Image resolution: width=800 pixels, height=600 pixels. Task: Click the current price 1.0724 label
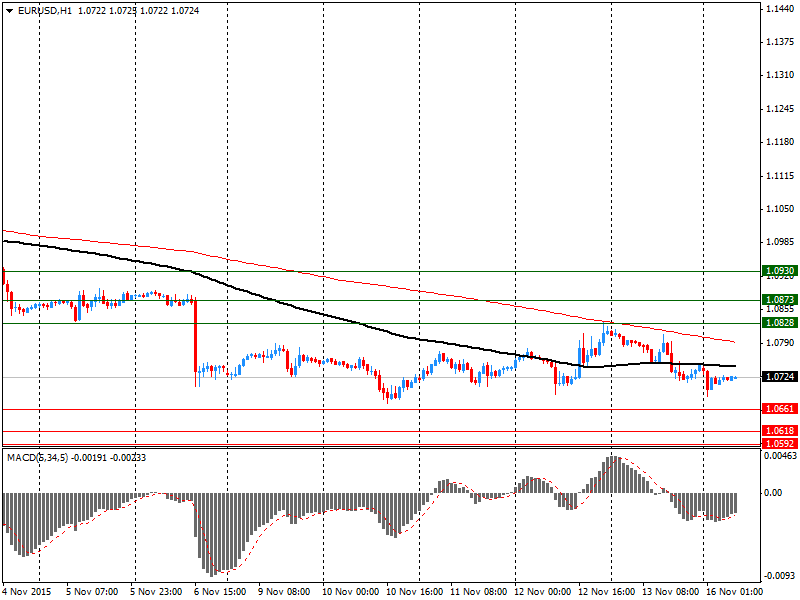pyautogui.click(x=780, y=377)
